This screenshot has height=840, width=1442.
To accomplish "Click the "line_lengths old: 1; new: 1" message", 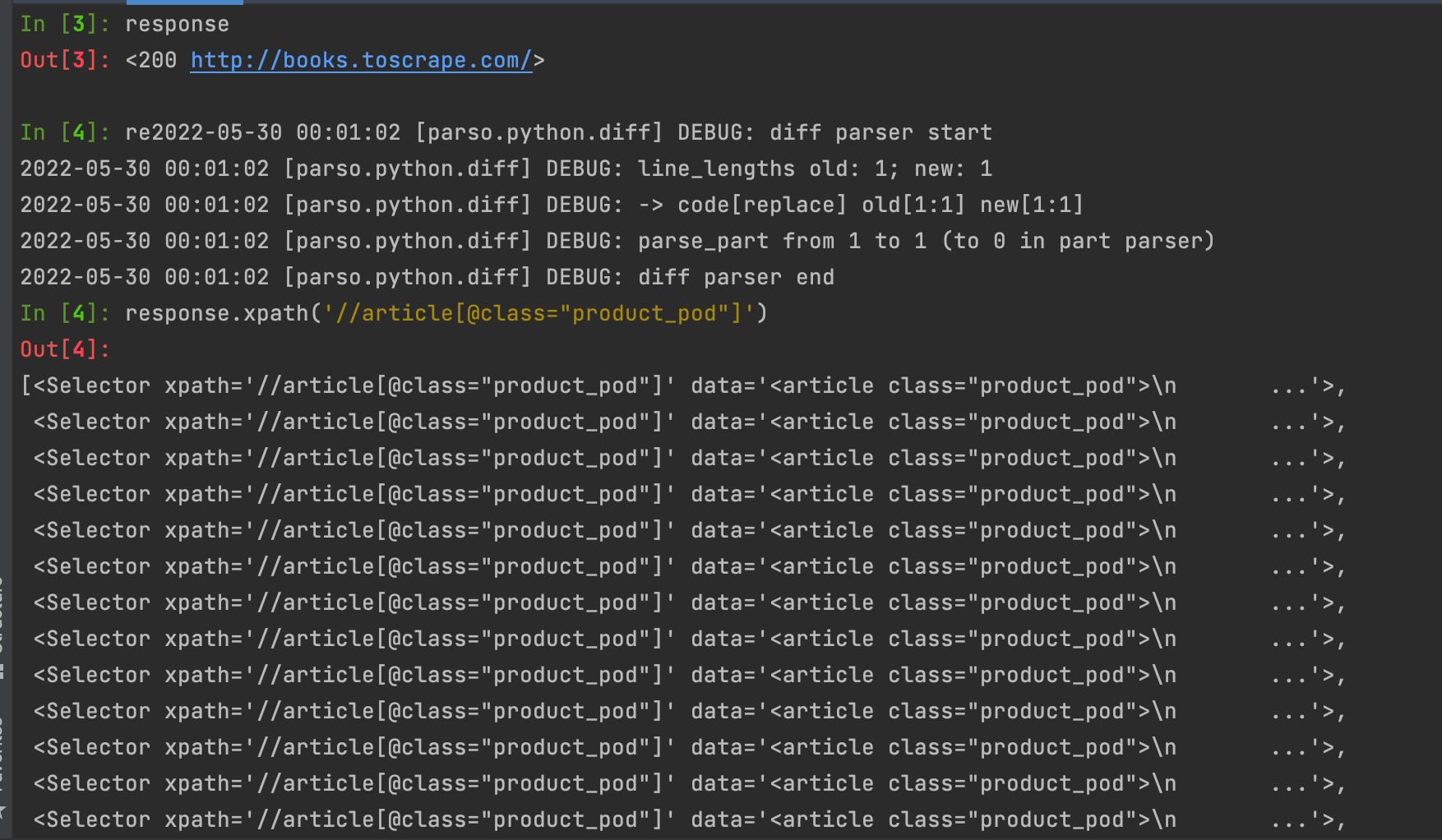I will 815,169.
